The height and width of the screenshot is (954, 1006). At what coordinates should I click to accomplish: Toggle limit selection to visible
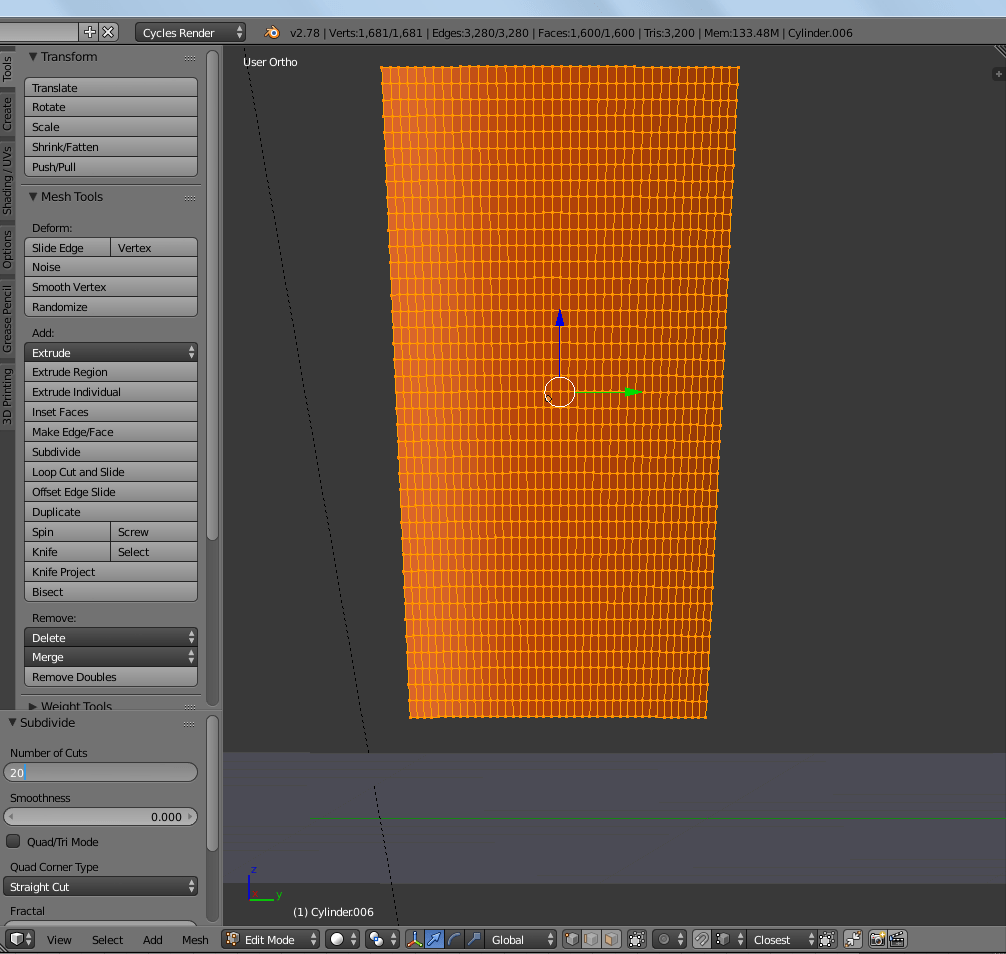coord(636,938)
